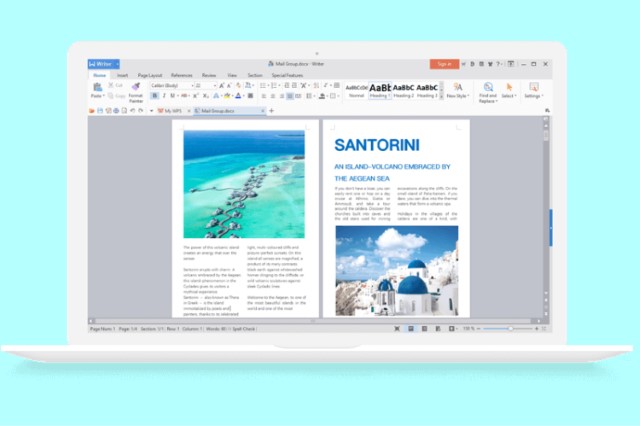Toggle Underline formatting

pyautogui.click(x=173, y=96)
